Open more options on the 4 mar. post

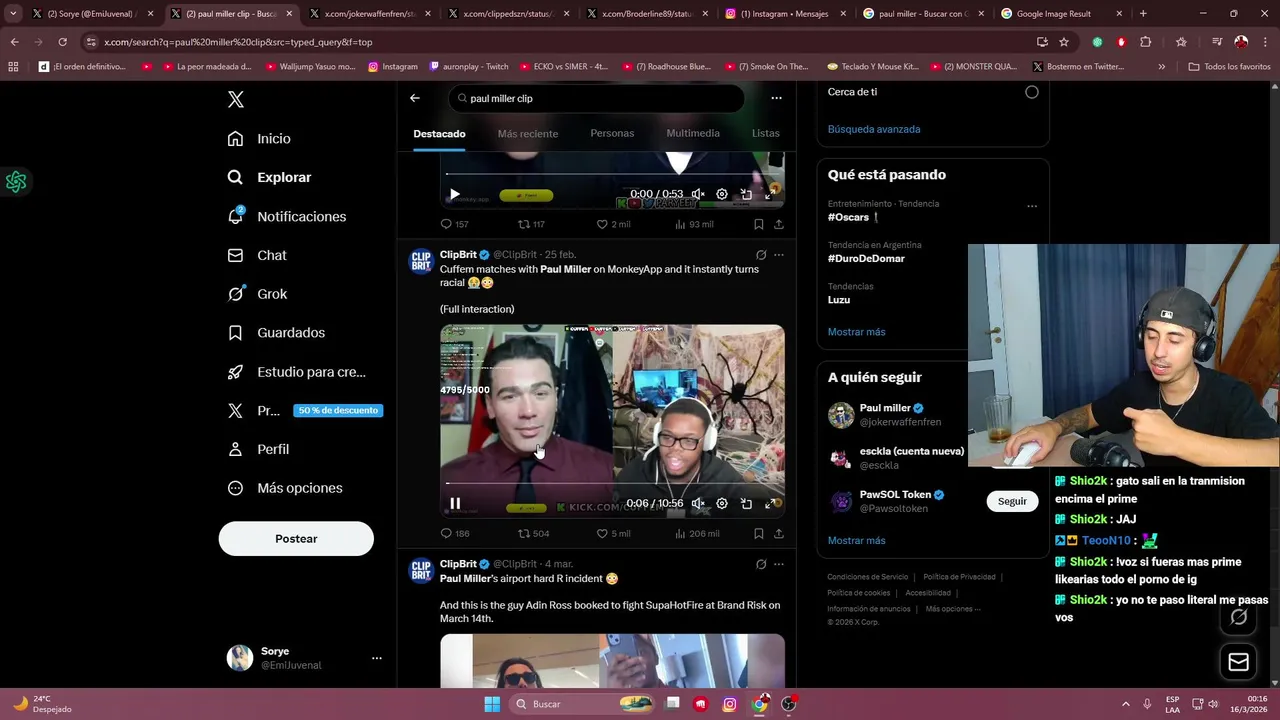779,564
